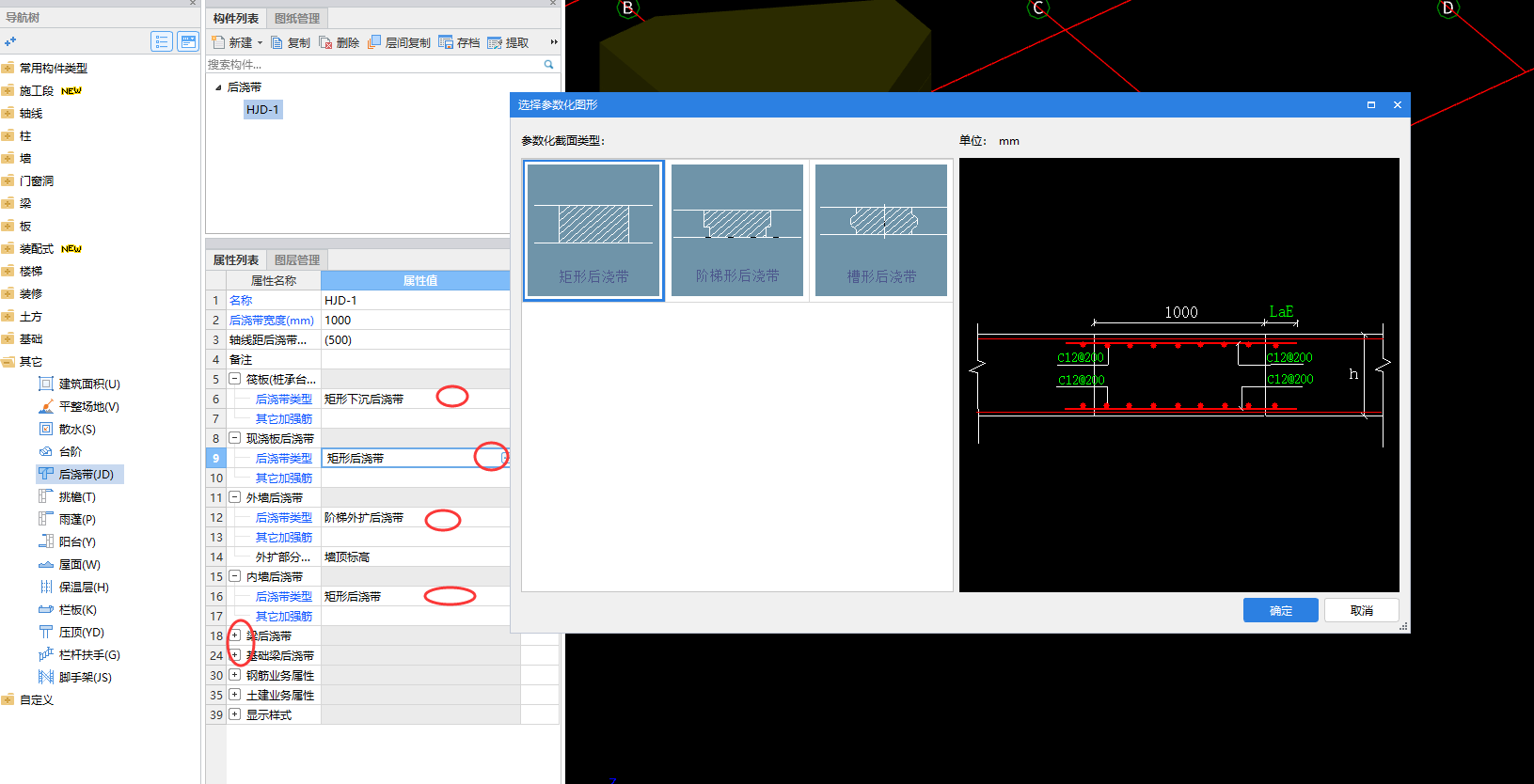Select 压顶(YD) component type
The image size is (1534, 784).
pos(71,632)
